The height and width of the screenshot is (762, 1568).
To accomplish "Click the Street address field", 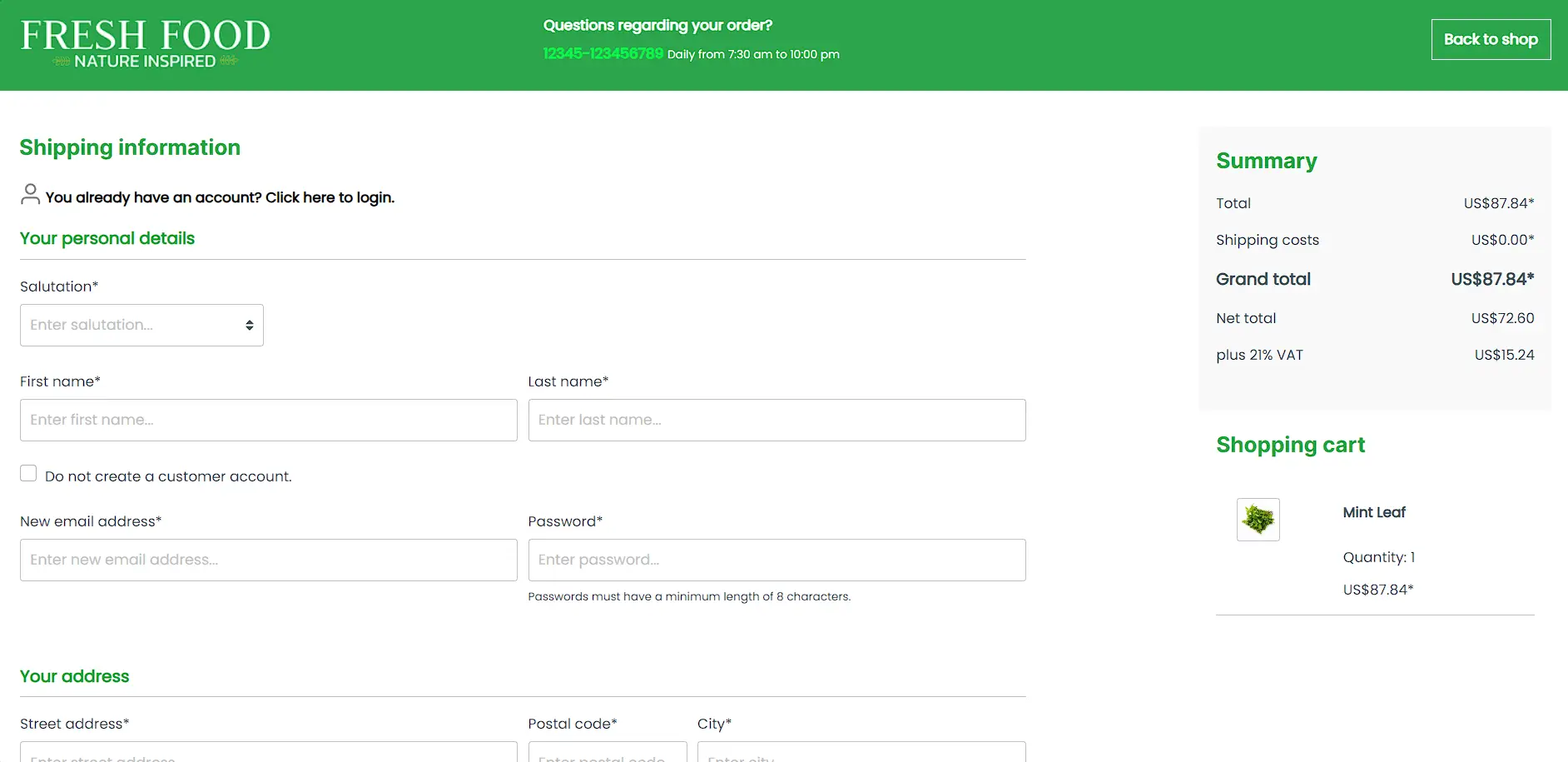I will pos(268,753).
